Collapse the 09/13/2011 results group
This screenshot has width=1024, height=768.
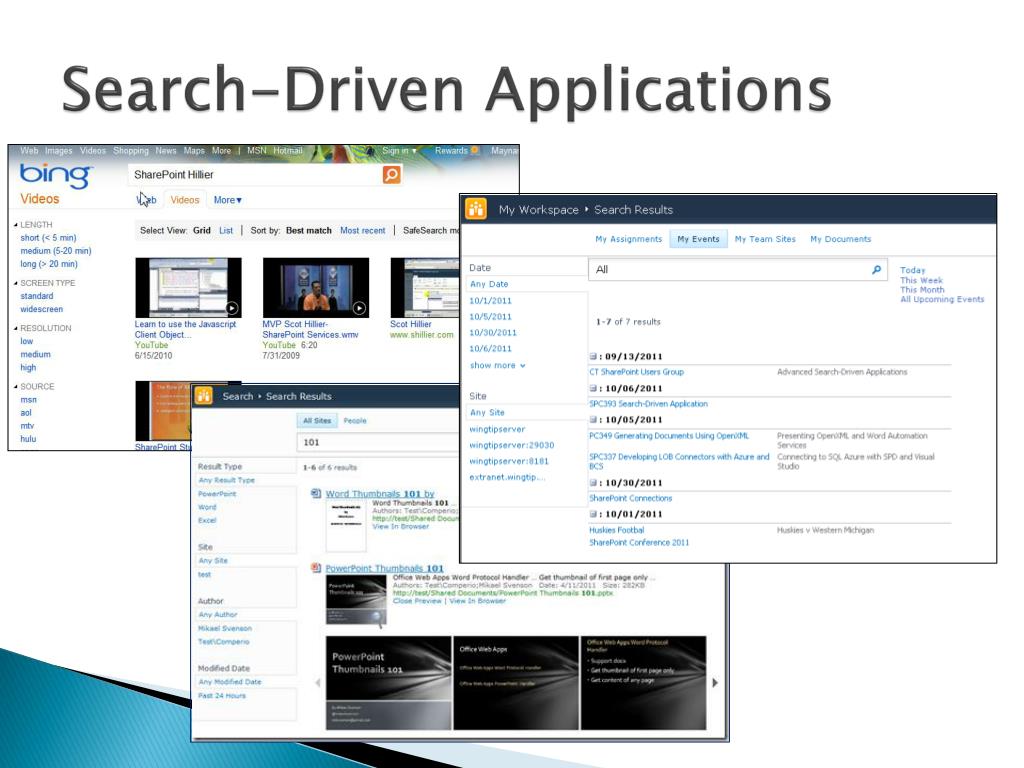pos(593,357)
